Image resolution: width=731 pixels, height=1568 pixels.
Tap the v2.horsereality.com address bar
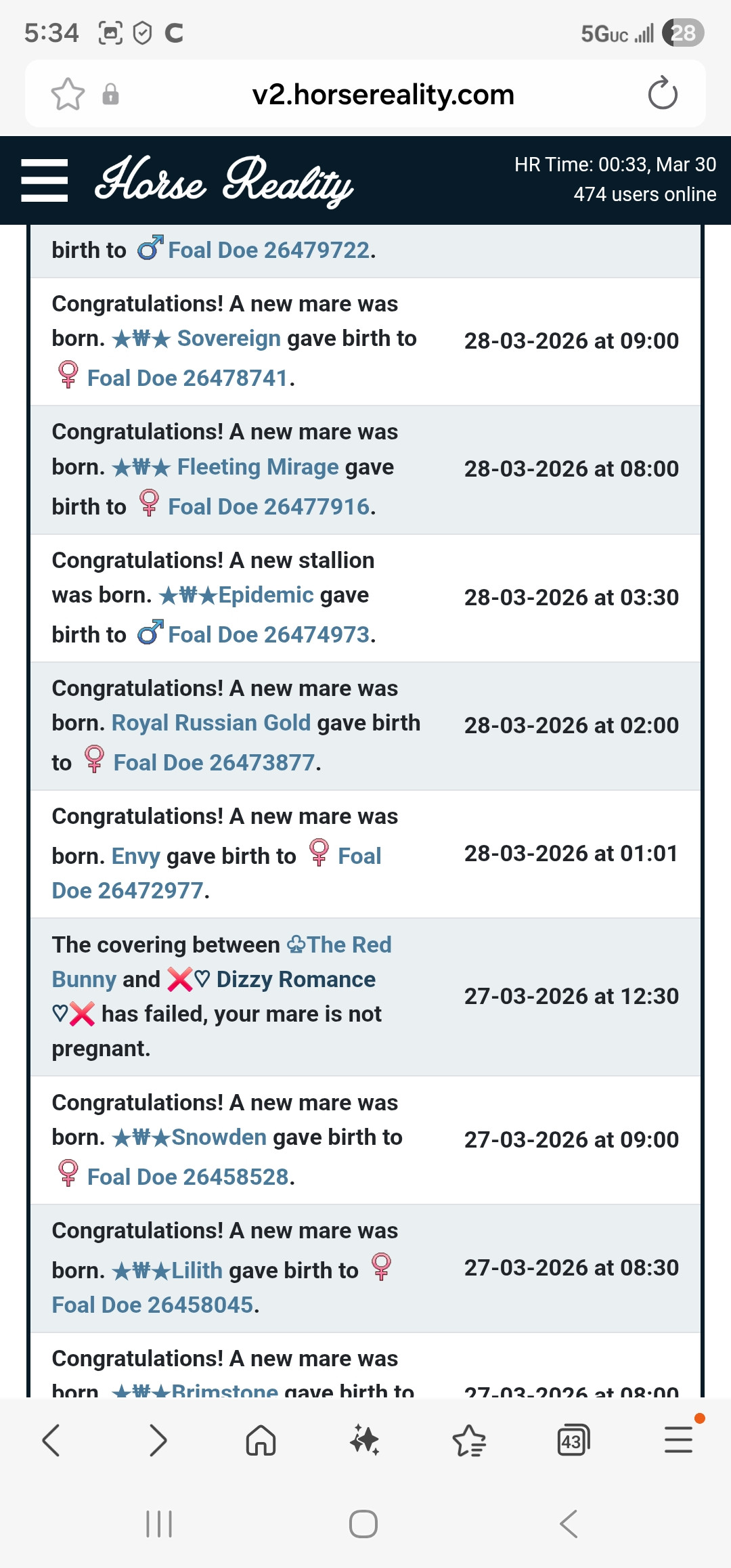click(383, 94)
